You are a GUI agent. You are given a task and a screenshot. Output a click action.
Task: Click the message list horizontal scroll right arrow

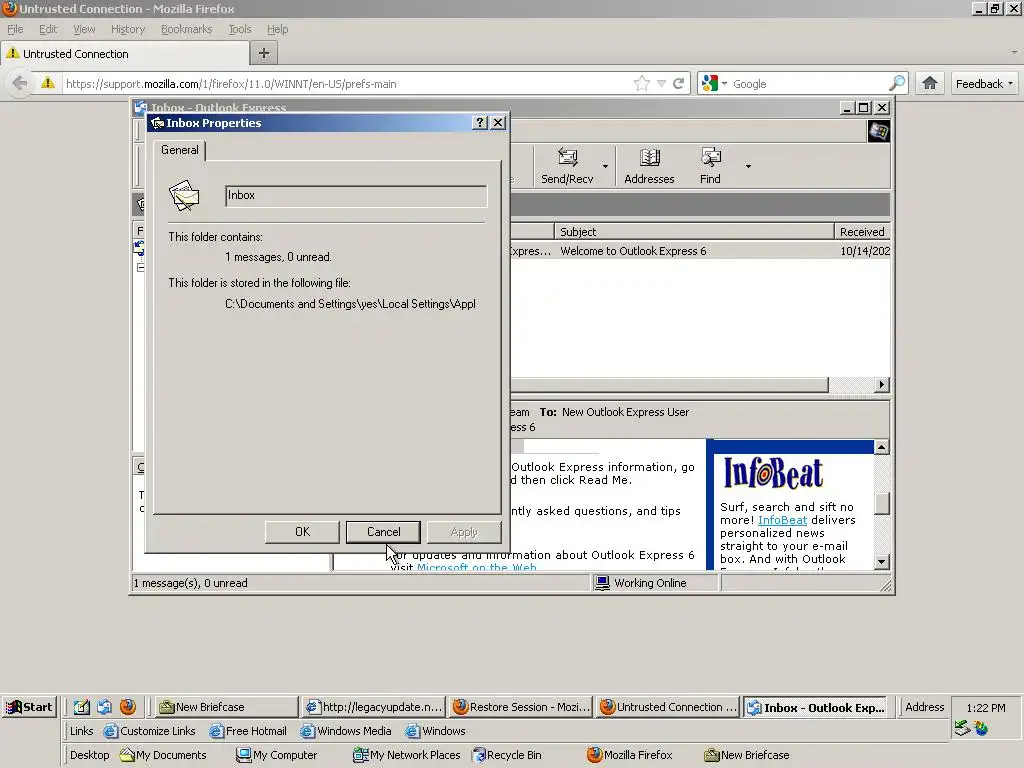tap(882, 385)
